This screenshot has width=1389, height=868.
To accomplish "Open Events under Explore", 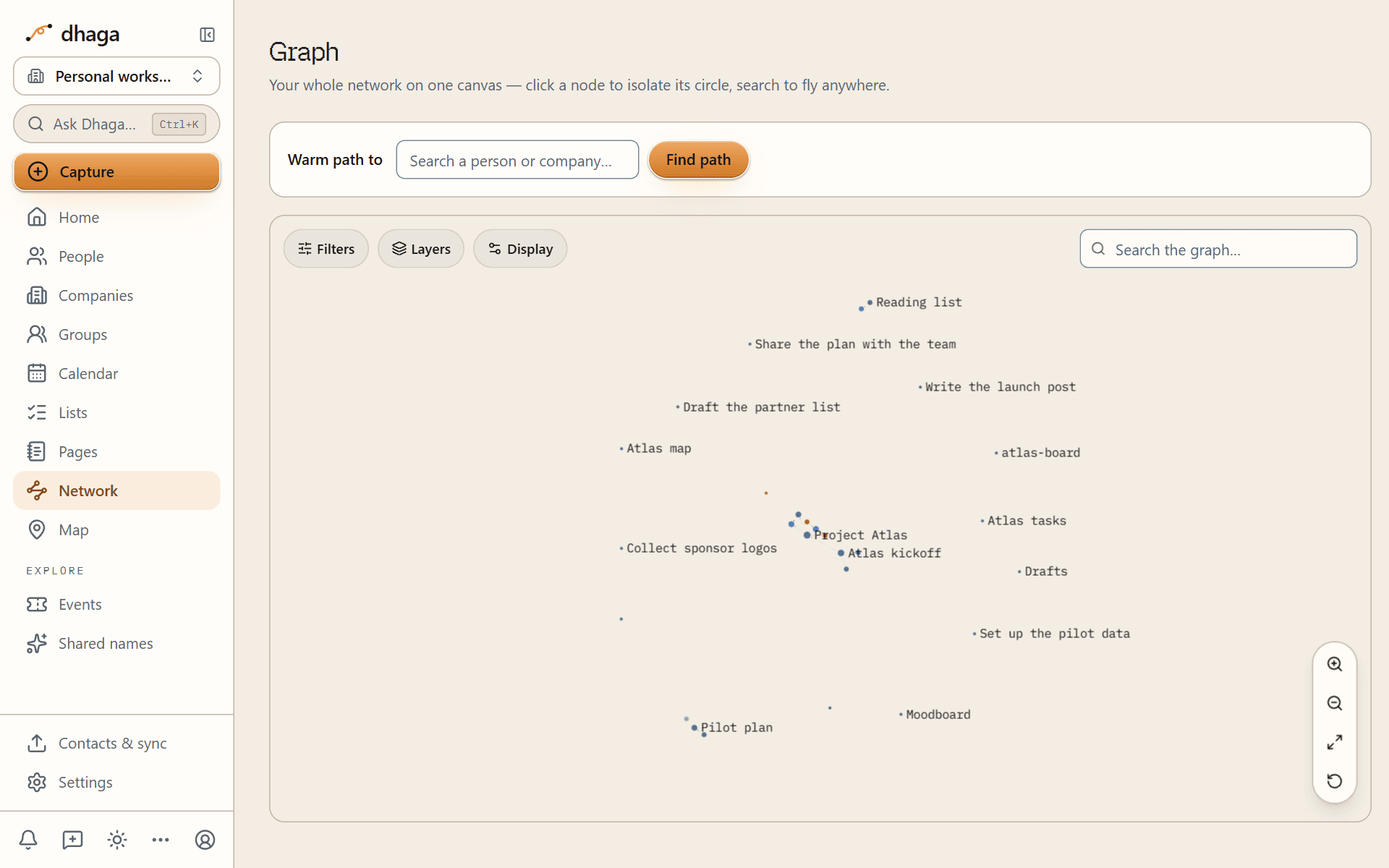I will click(x=116, y=604).
